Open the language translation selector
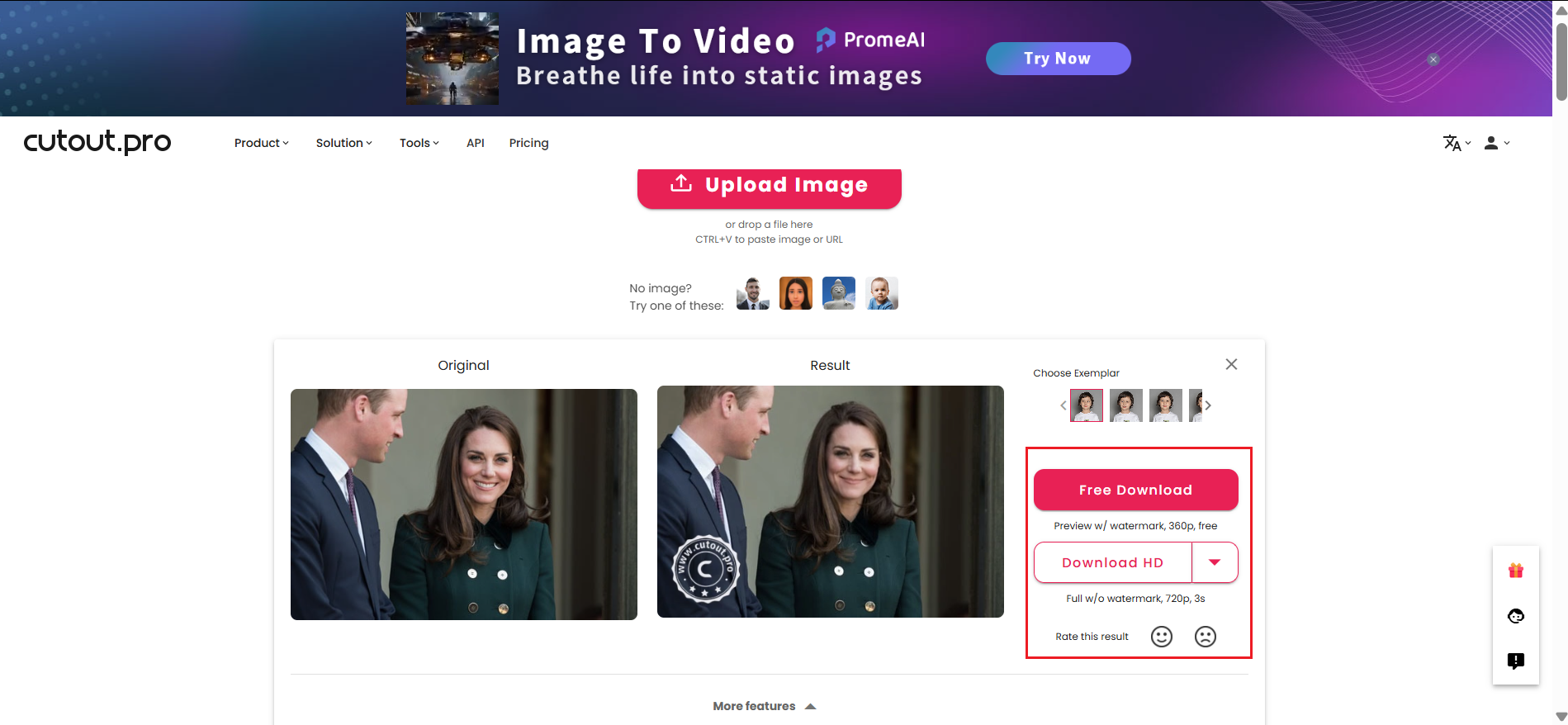Viewport: 1568px width, 725px height. pos(1457,143)
